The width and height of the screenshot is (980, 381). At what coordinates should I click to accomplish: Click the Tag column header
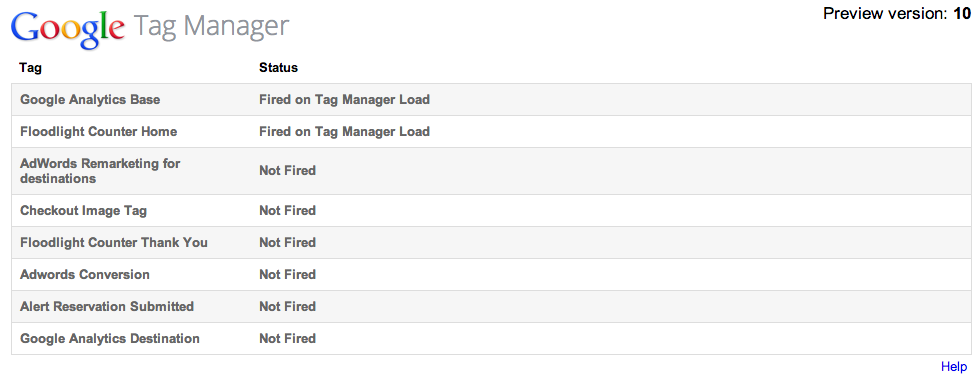coord(31,67)
